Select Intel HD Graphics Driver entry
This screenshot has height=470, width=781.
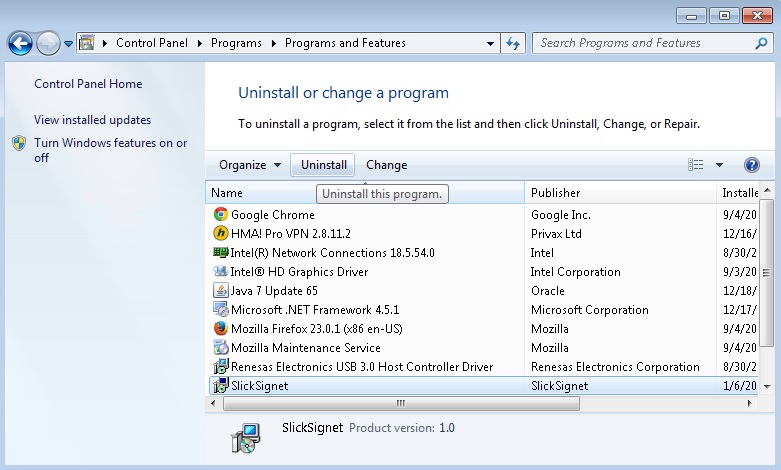point(299,272)
